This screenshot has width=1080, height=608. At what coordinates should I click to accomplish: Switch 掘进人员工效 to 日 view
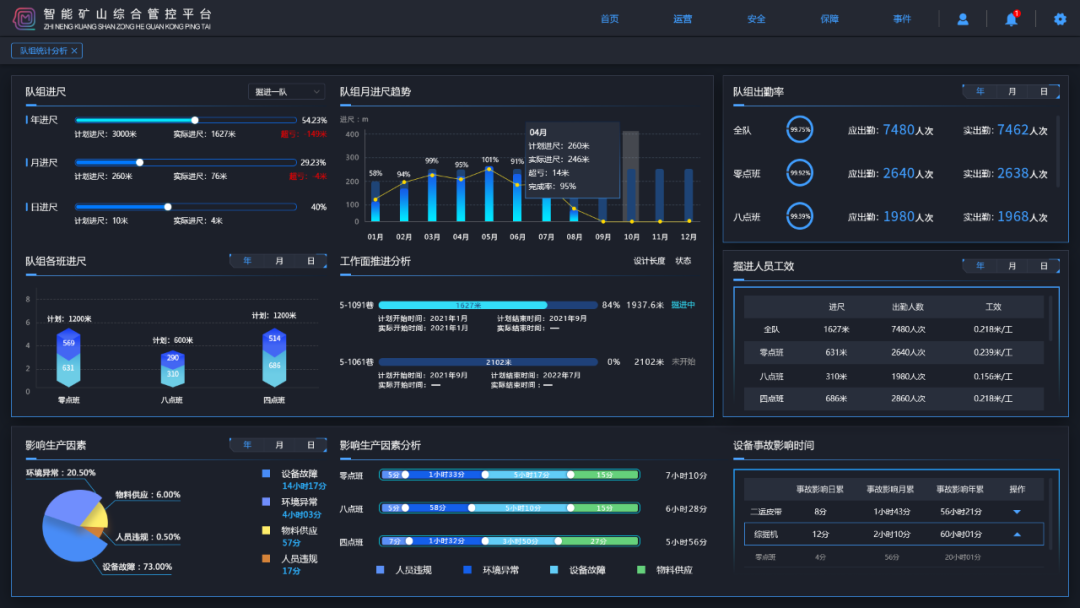[x=1043, y=266]
